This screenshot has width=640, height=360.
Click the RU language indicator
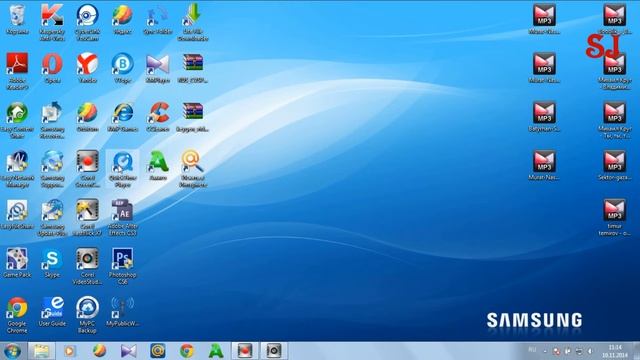coord(532,350)
